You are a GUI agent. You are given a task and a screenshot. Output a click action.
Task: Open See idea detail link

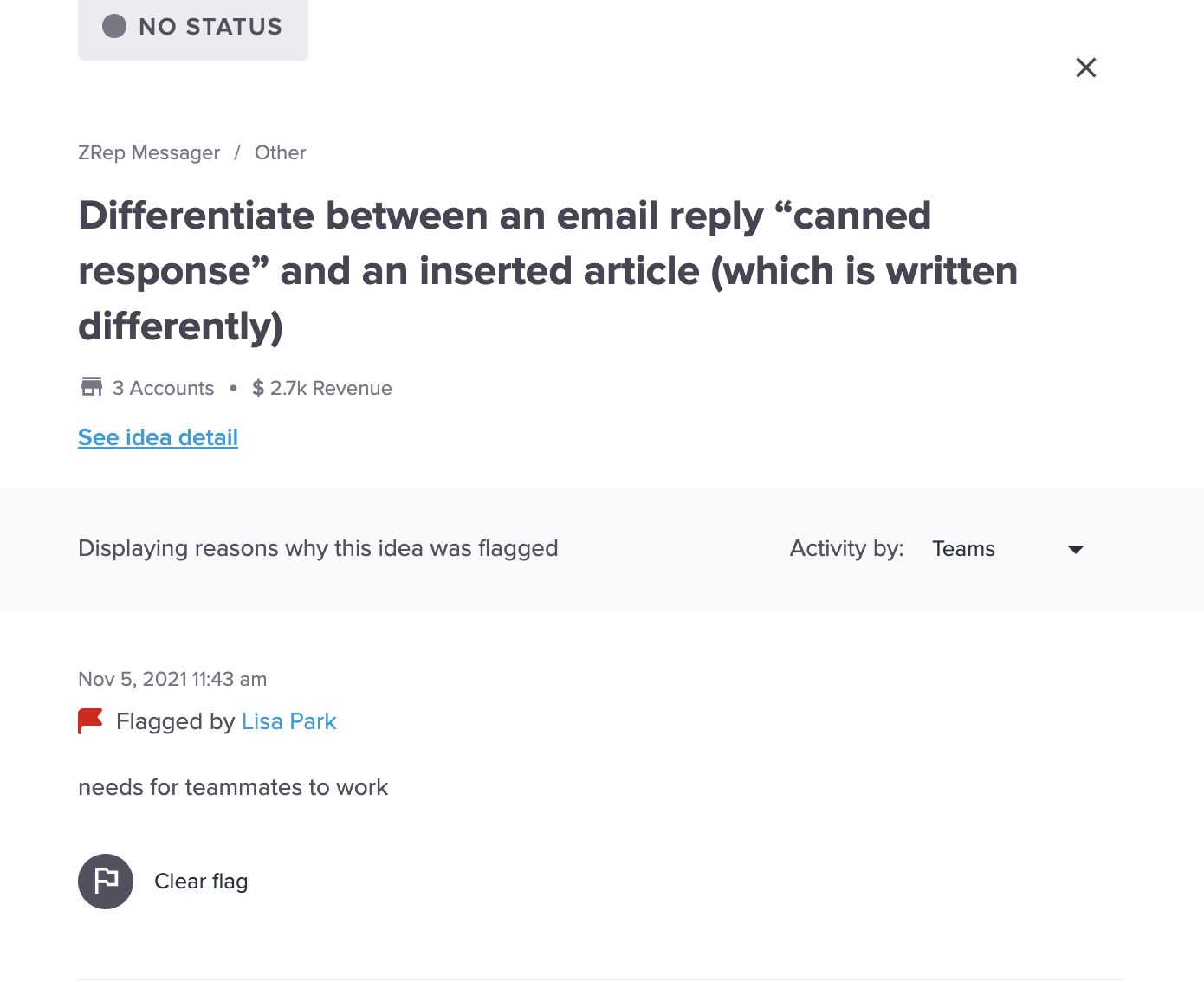point(158,437)
